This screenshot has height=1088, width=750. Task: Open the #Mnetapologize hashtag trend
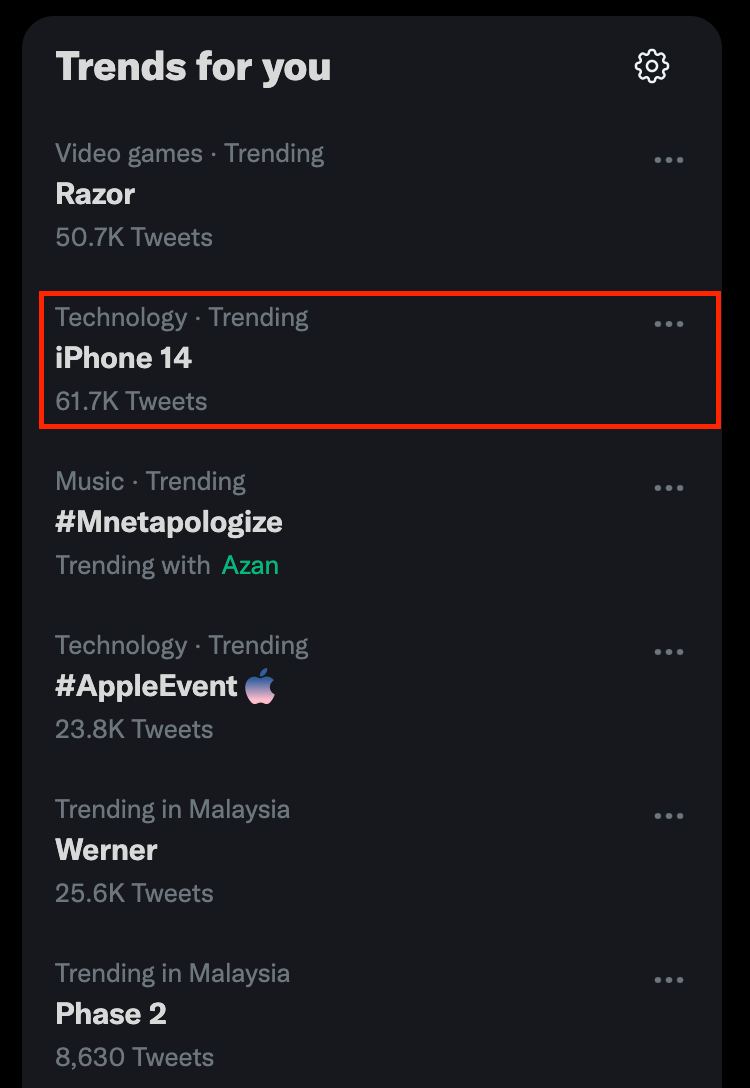(x=169, y=522)
